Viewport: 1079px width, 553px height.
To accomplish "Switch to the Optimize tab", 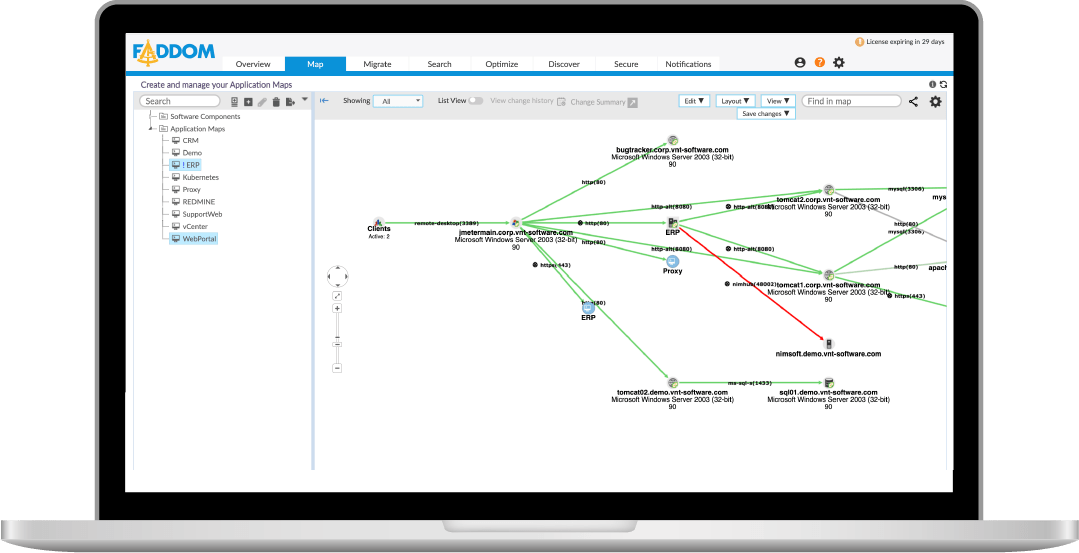I will [x=502, y=64].
